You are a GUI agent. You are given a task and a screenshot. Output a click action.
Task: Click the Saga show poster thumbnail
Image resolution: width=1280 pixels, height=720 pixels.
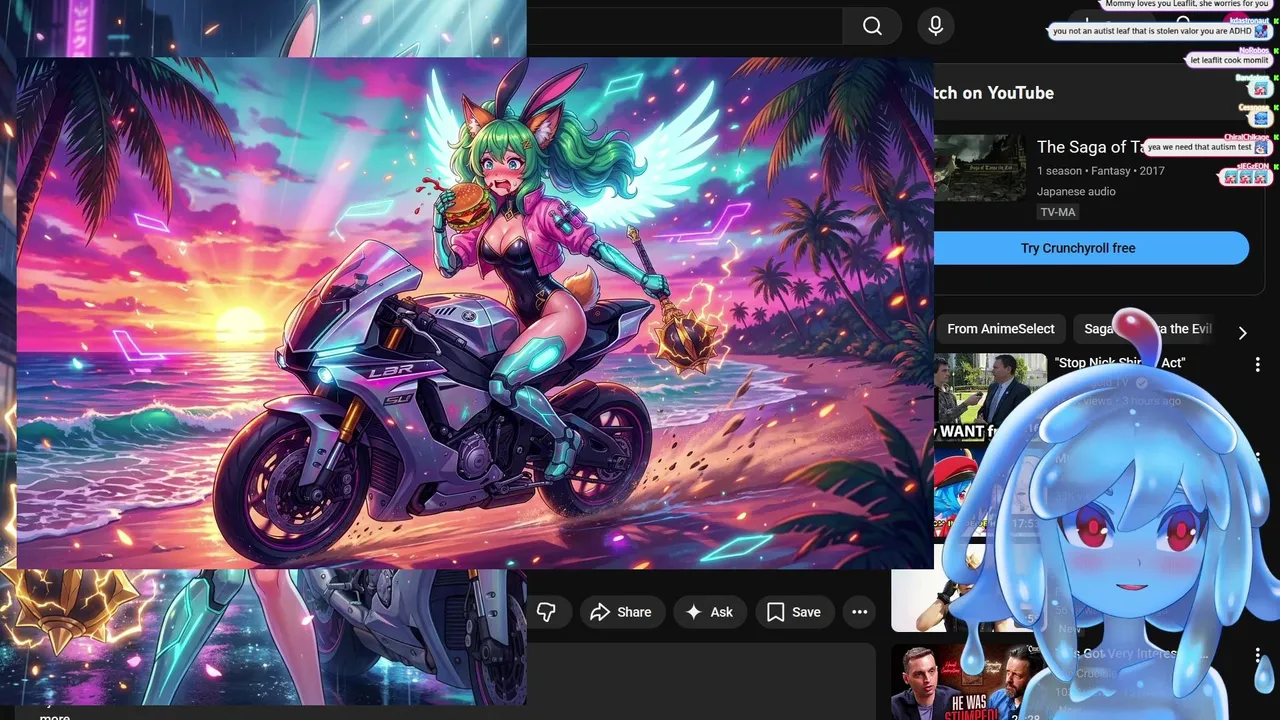pos(980,168)
